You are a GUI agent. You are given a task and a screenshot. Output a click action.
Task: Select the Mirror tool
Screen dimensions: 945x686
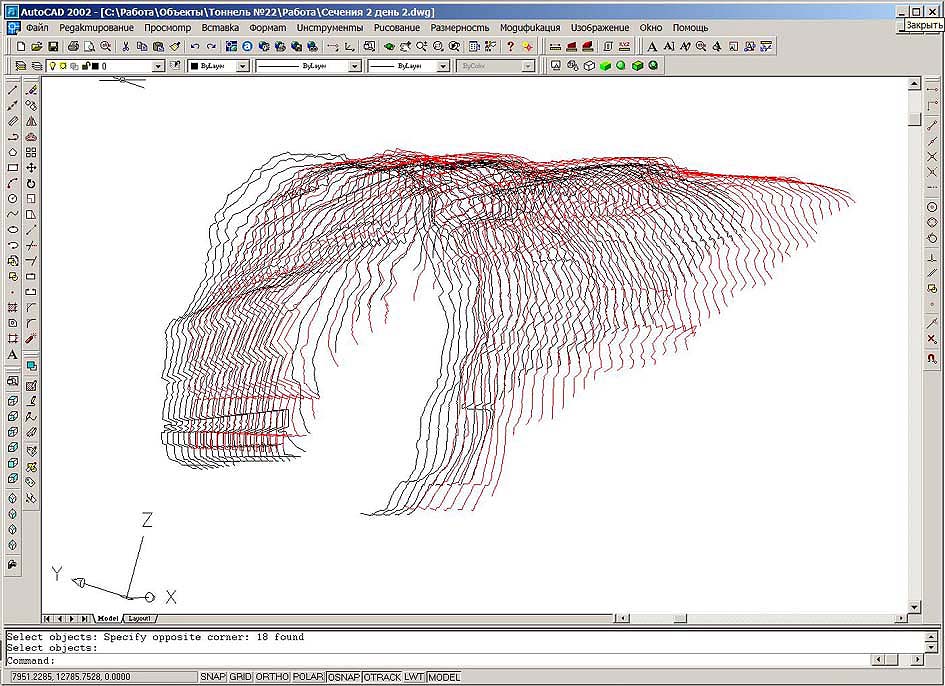(x=31, y=121)
